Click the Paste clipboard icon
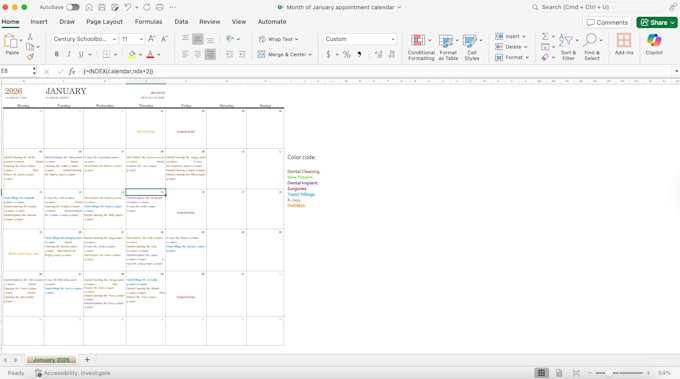The image size is (680, 379). tap(10, 42)
